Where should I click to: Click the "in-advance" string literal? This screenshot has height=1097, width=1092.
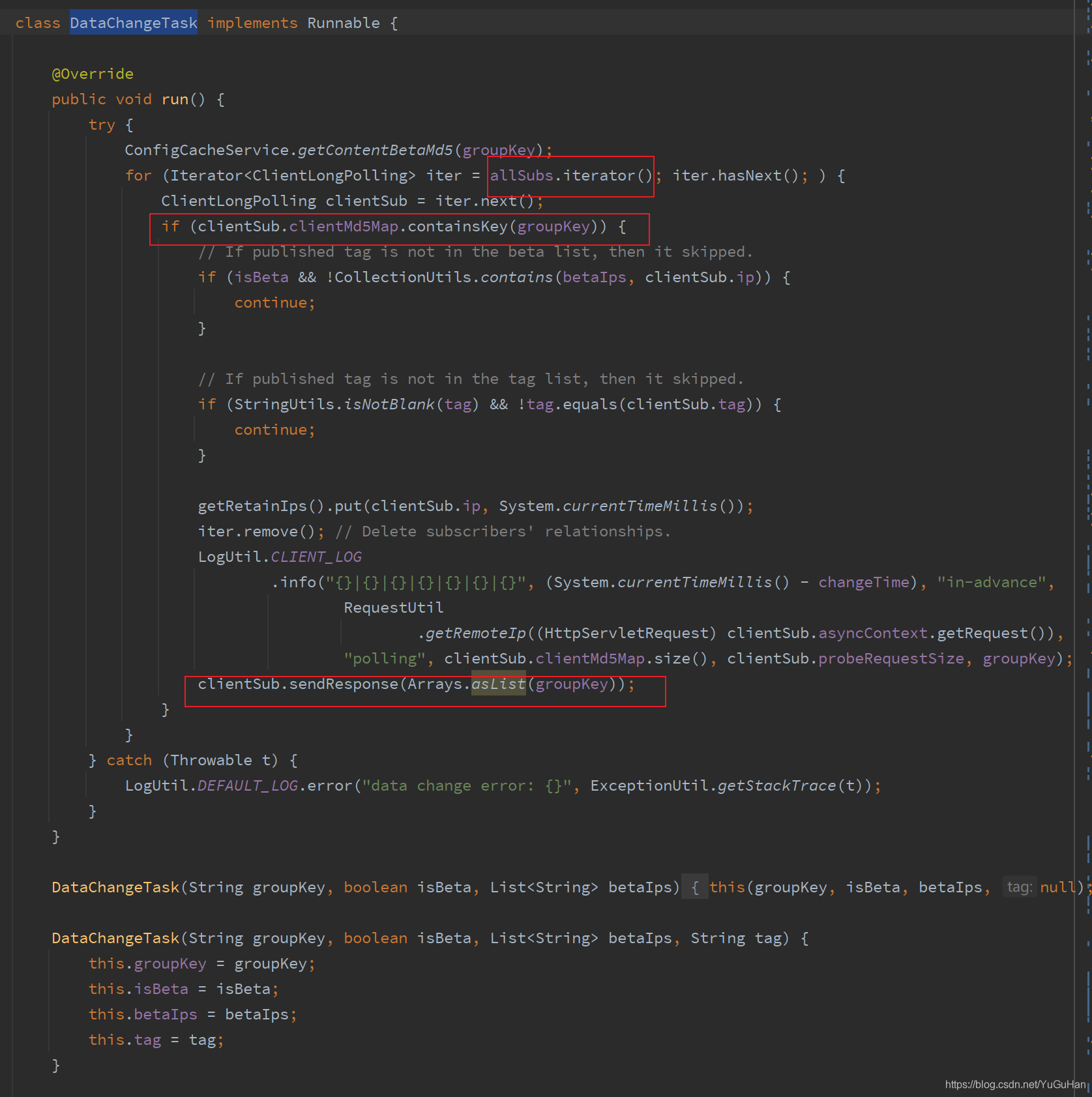coord(991,582)
